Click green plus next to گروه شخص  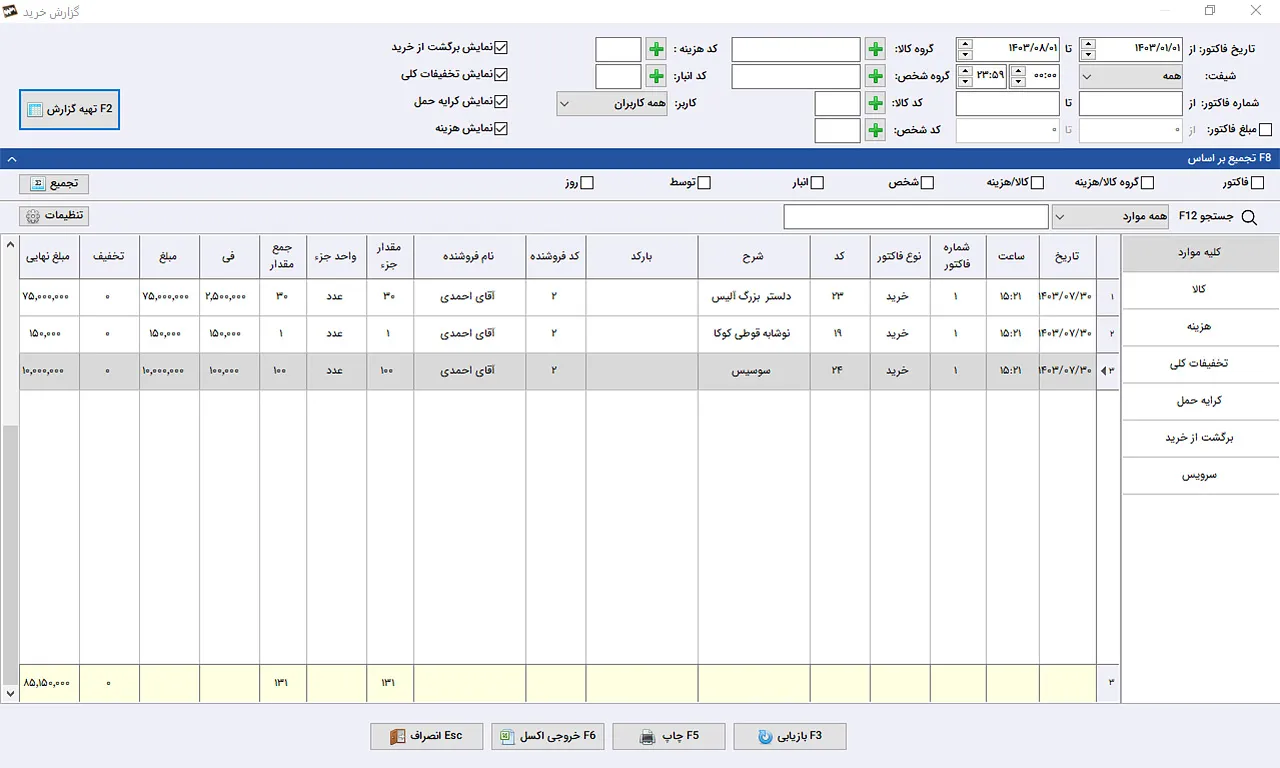875,77
